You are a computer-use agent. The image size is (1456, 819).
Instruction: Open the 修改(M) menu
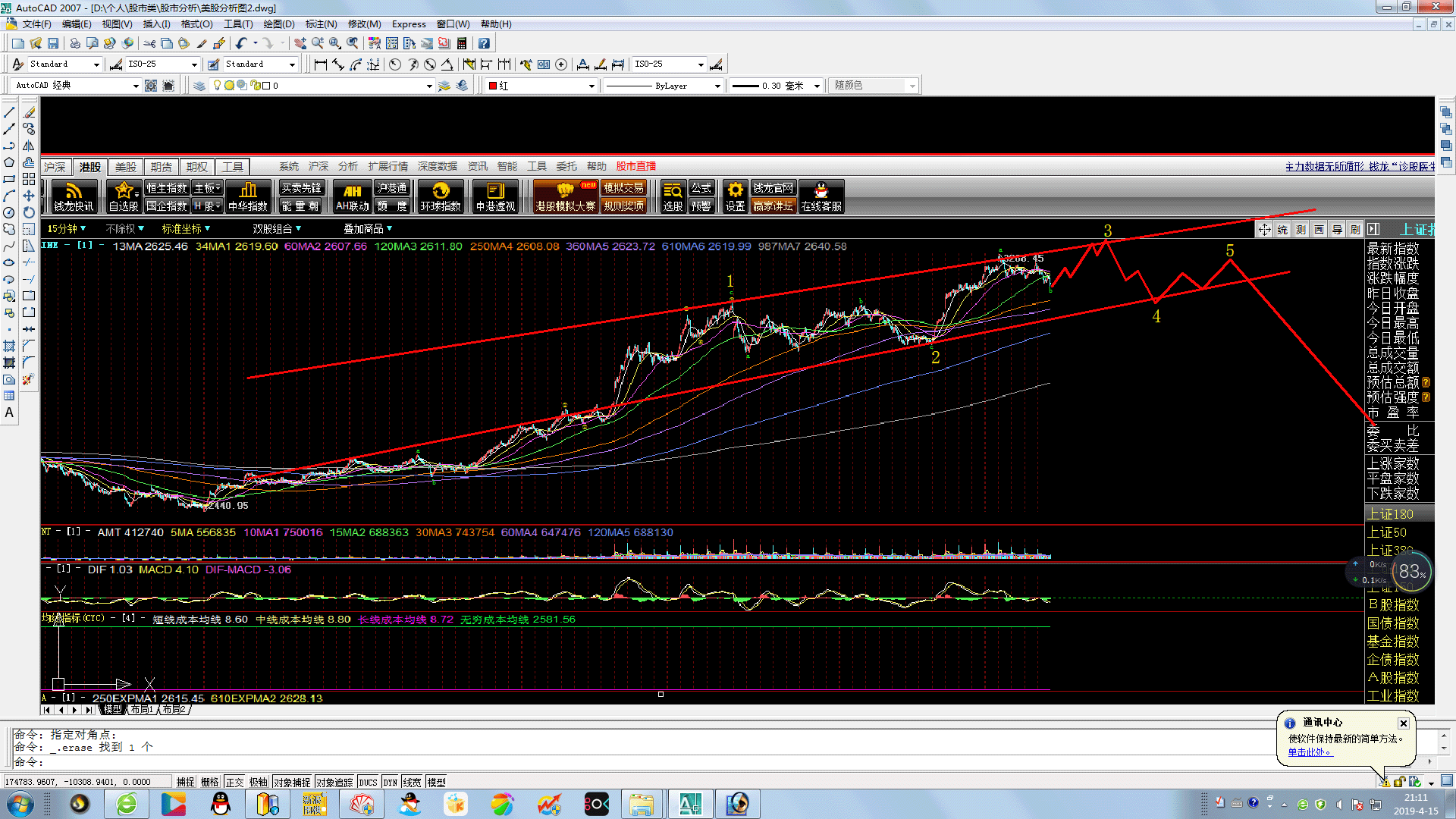click(364, 24)
